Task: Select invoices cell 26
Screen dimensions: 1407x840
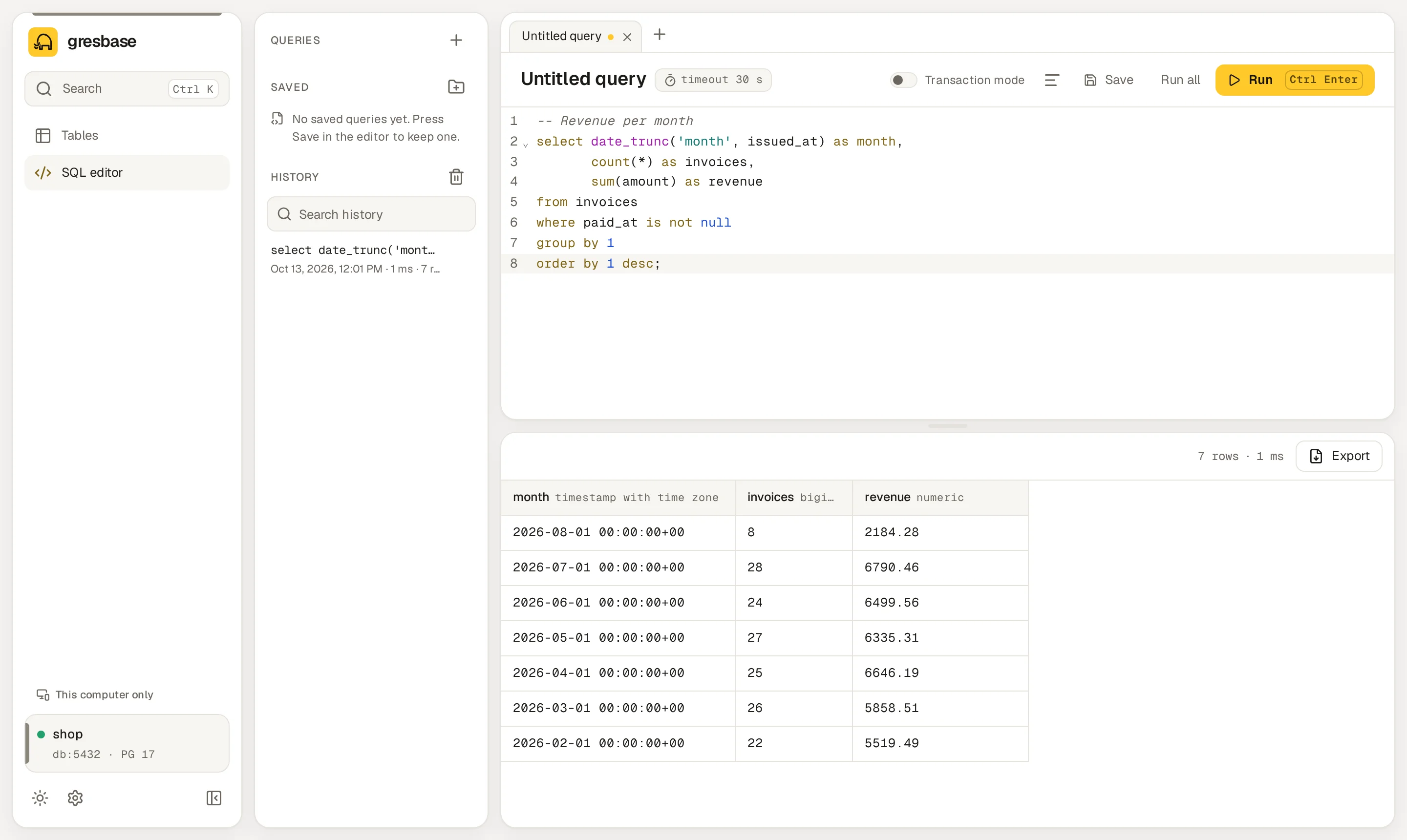Action: pyautogui.click(x=793, y=708)
